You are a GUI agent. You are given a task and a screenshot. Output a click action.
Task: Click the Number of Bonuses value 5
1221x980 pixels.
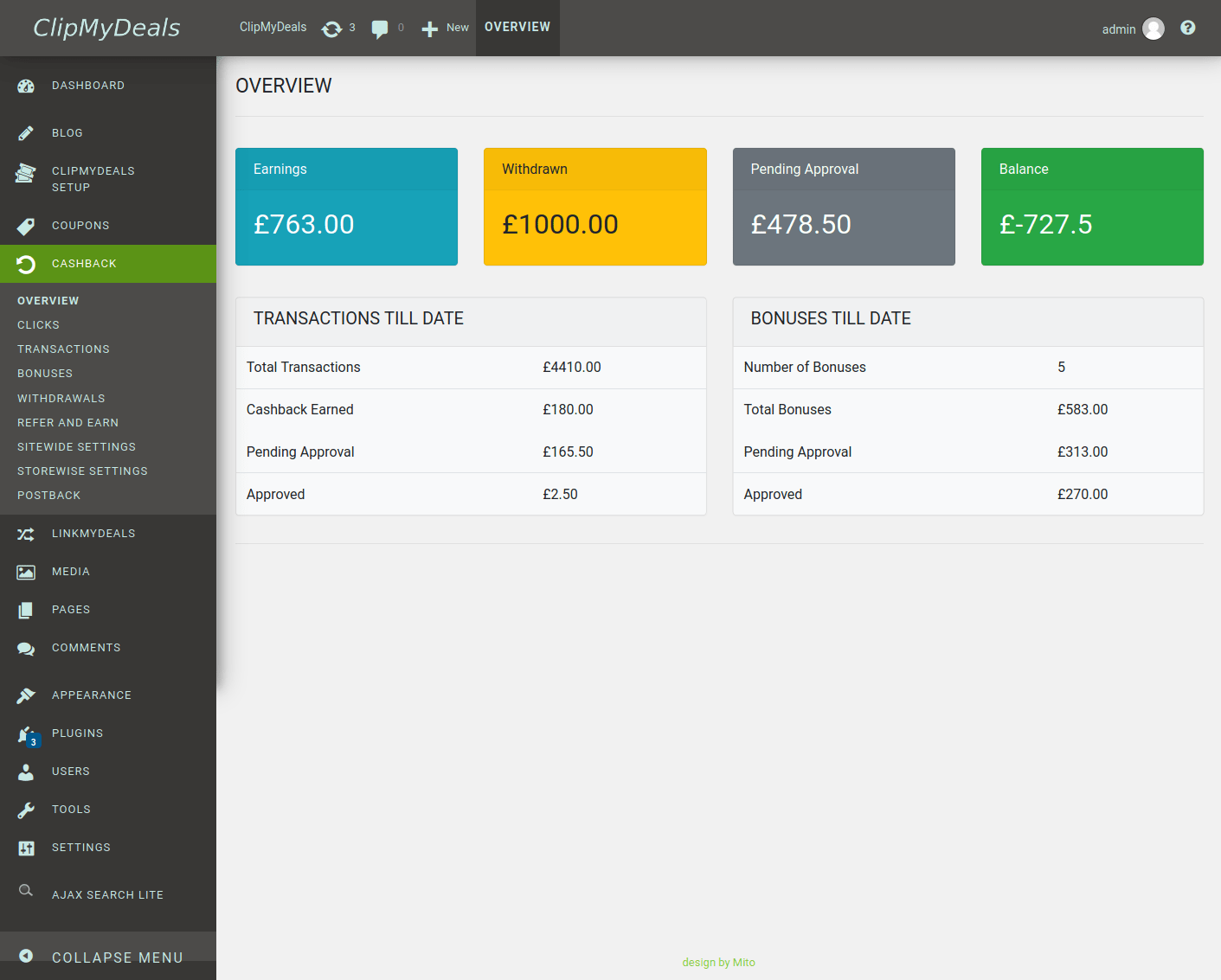pos(1062,368)
